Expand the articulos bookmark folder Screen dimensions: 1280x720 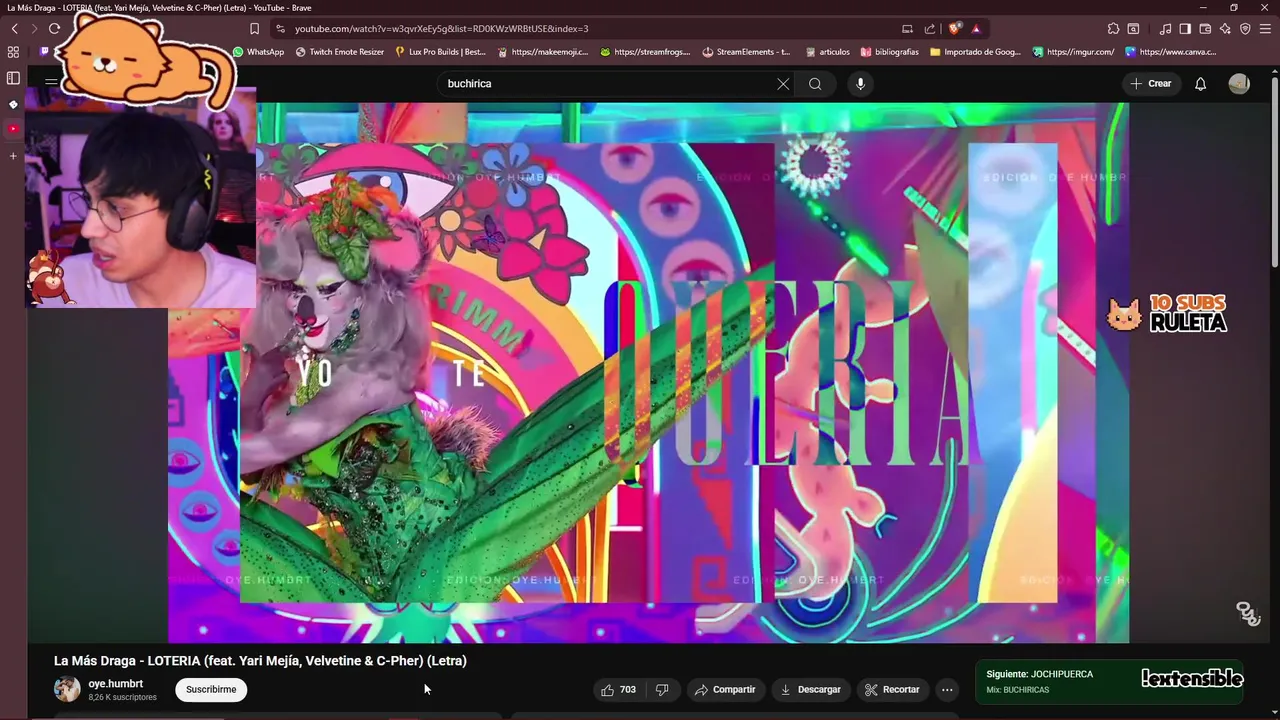(x=826, y=52)
